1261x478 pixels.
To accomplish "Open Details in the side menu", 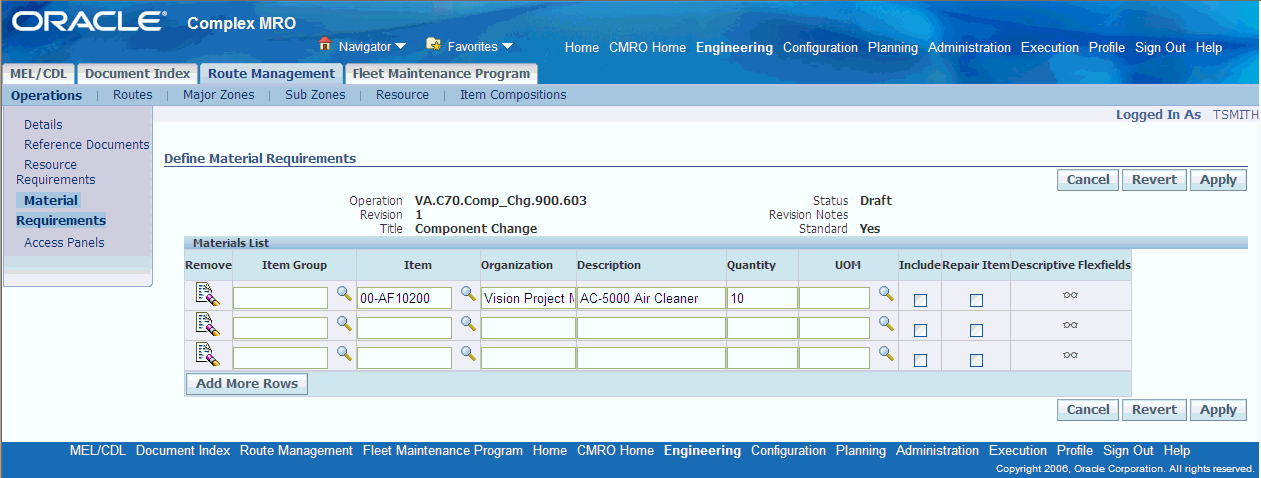I will pos(43,125).
